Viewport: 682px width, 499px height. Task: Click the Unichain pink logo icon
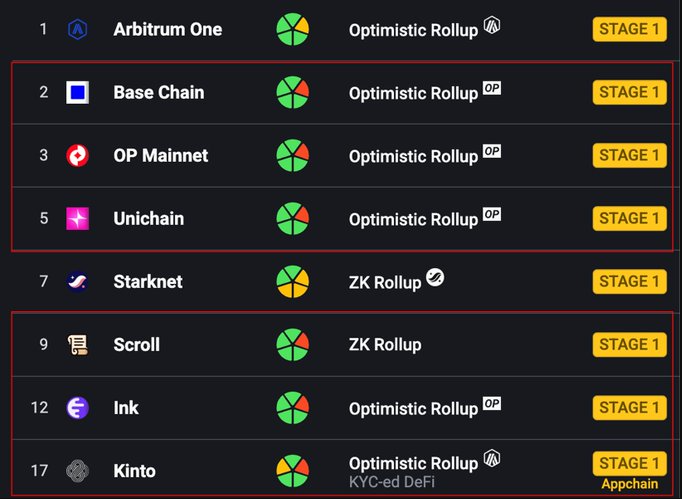pyautogui.click(x=77, y=219)
